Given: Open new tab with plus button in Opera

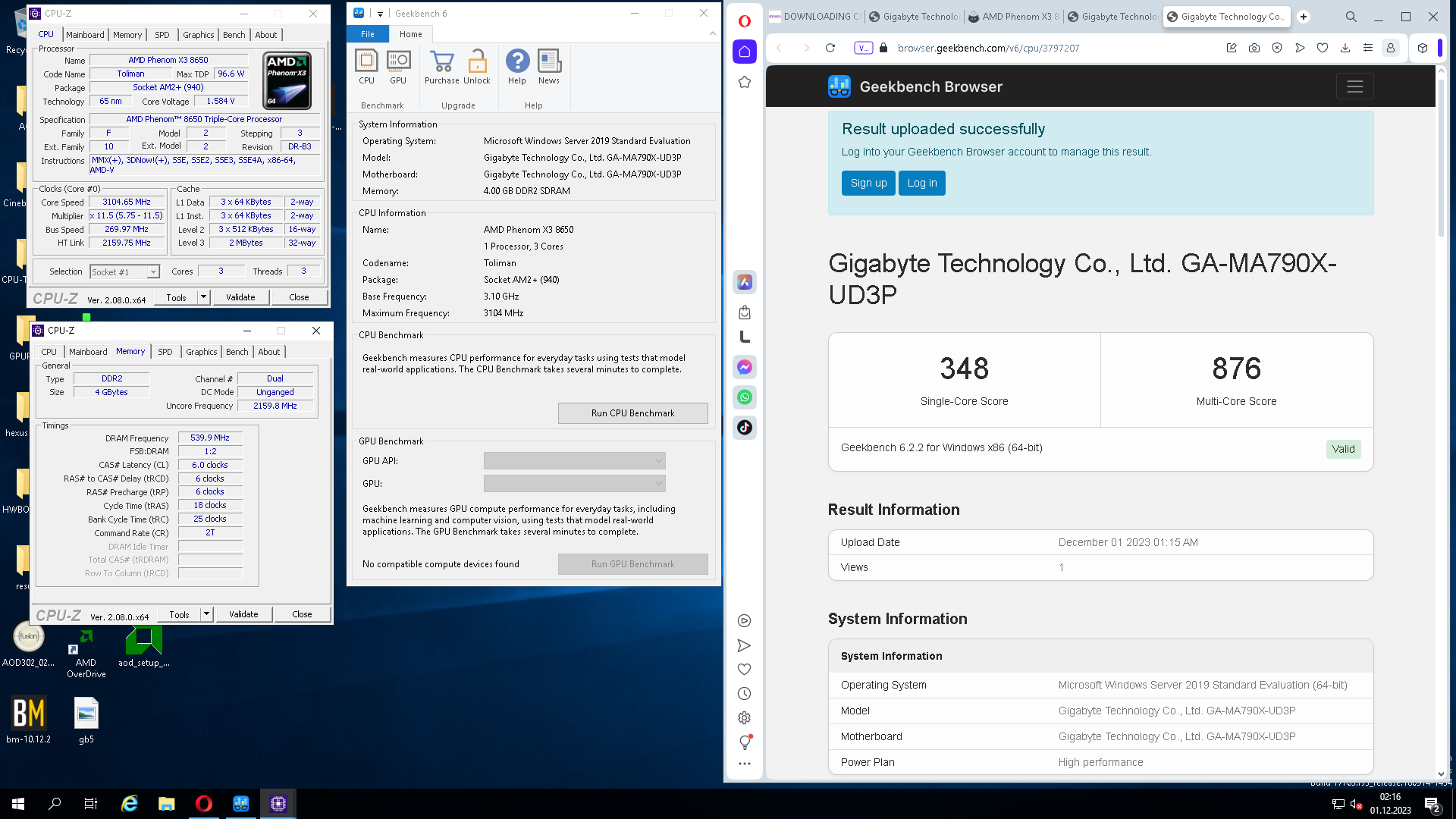Looking at the screenshot, I should coord(1304,17).
